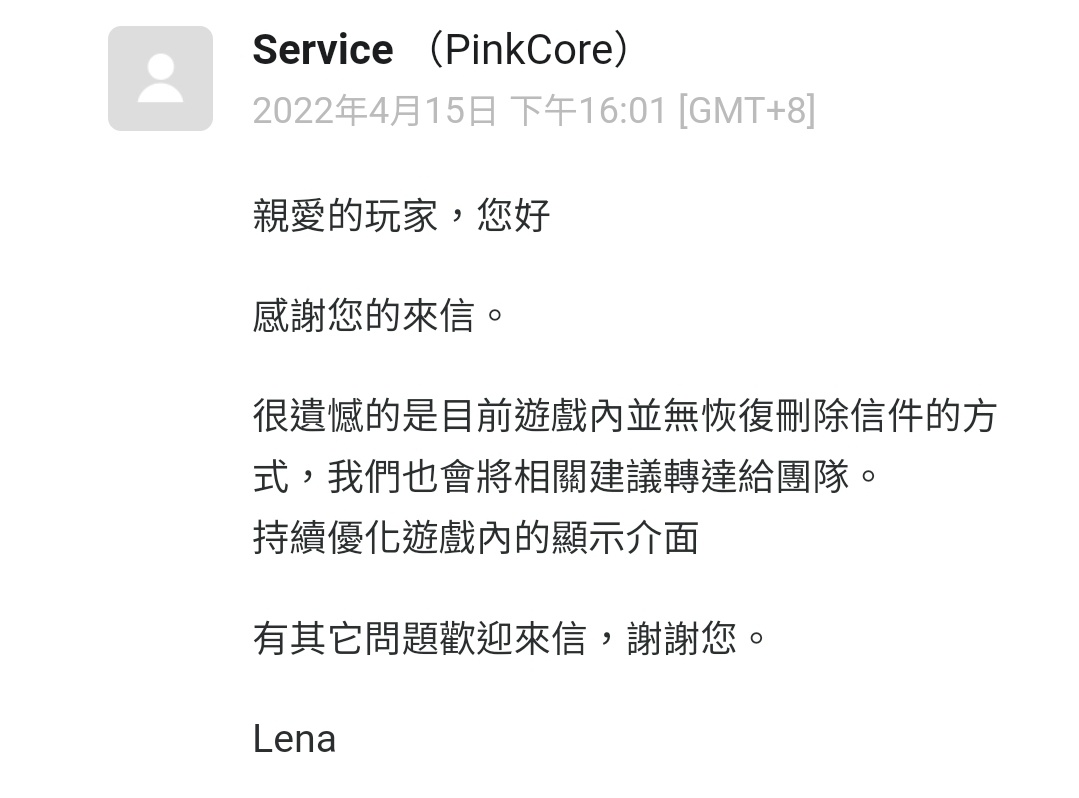
Task: Click the line 持續優化遊戲內的顯示介面
Action: click(x=476, y=537)
